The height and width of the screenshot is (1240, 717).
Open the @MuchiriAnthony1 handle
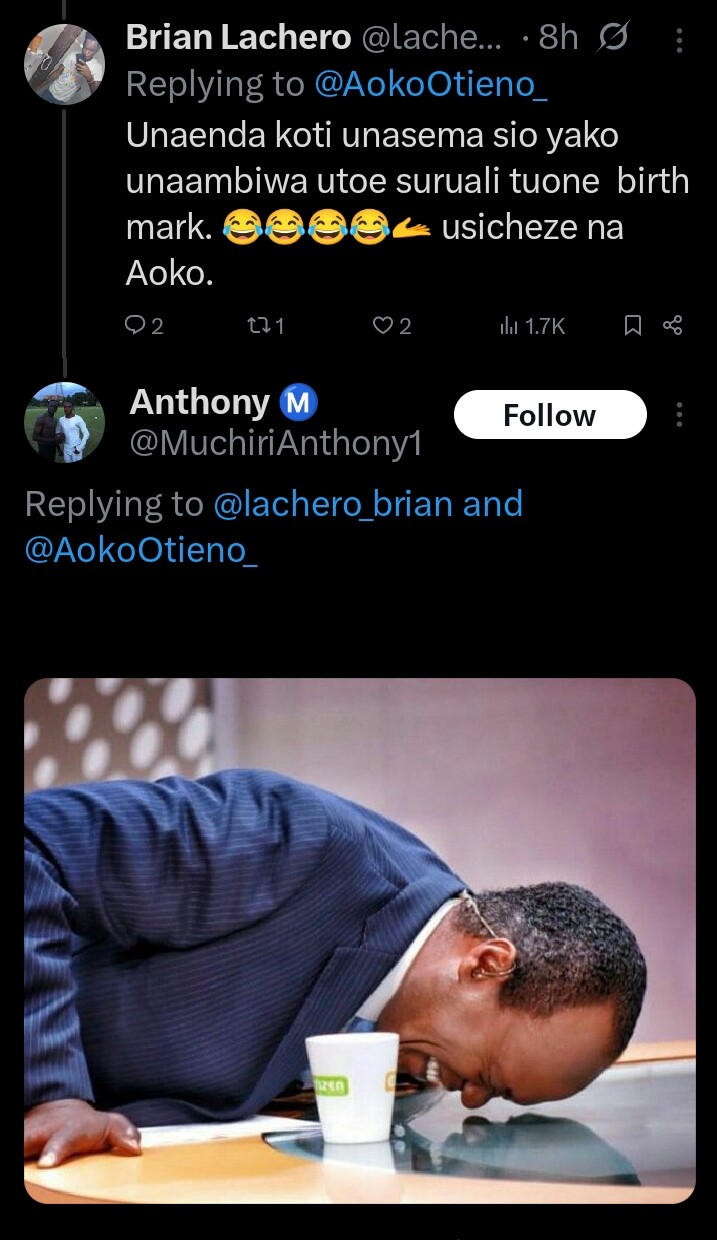275,443
